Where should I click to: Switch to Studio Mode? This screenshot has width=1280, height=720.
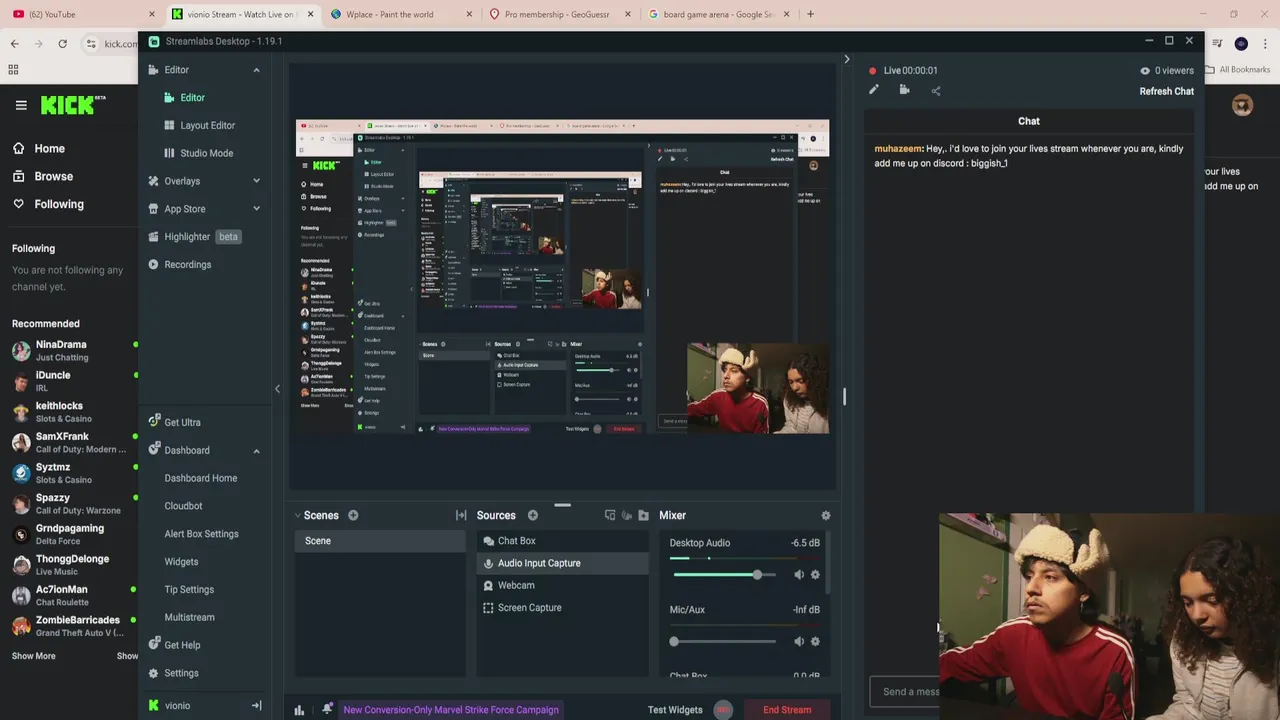pyautogui.click(x=207, y=153)
